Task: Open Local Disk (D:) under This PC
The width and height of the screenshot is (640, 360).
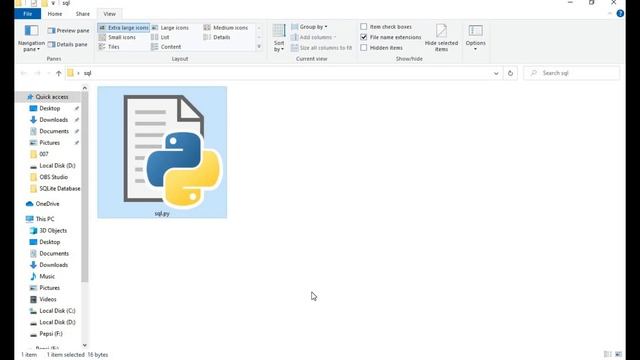Action: (57, 322)
